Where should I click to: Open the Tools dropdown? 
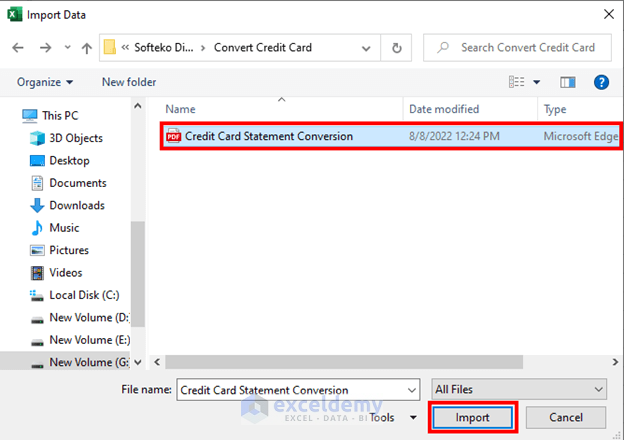pyautogui.click(x=393, y=417)
